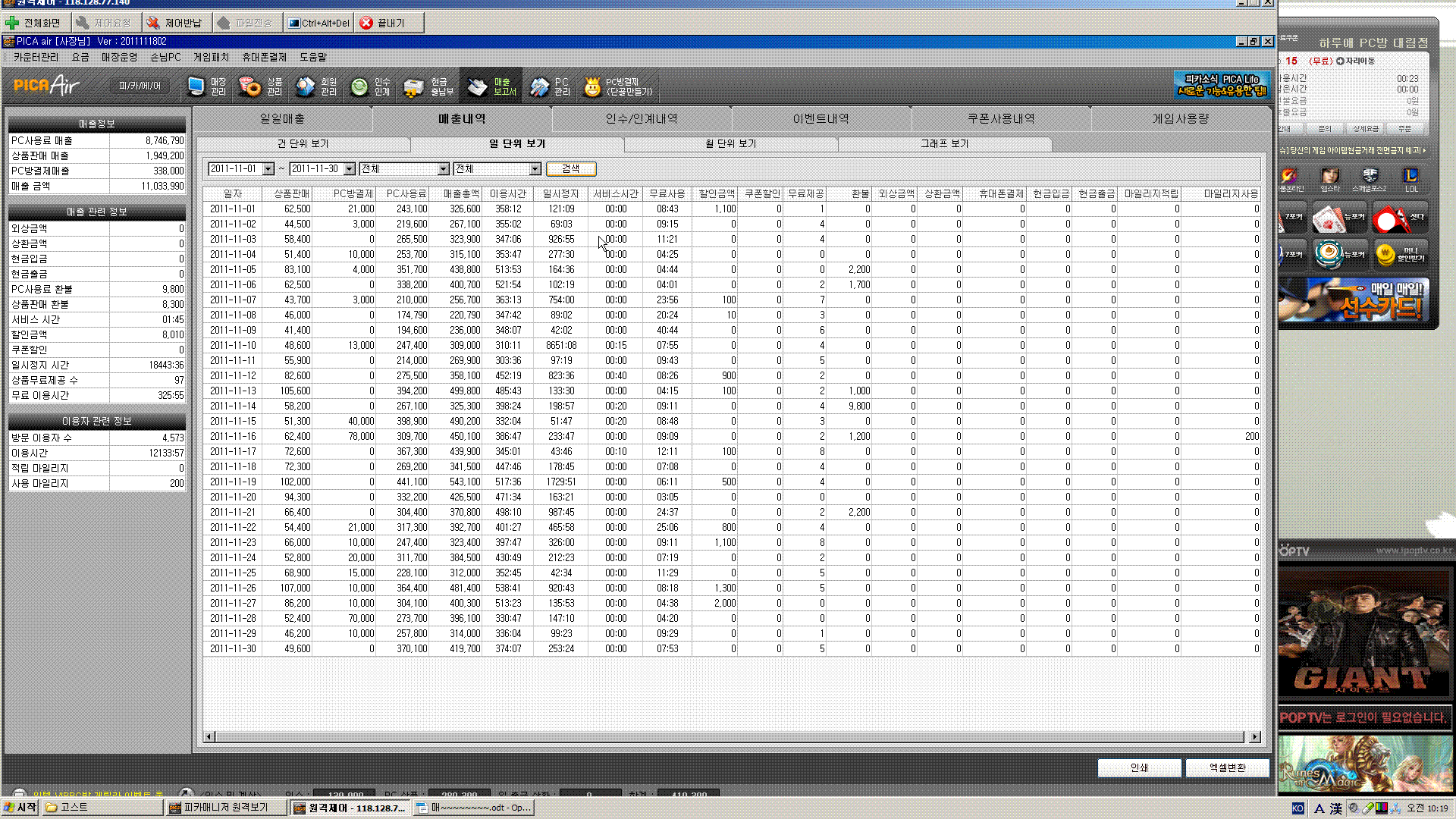Click the 머니 할인받기 coin icon
Screen dimensions: 1456x819
click(x=1400, y=255)
